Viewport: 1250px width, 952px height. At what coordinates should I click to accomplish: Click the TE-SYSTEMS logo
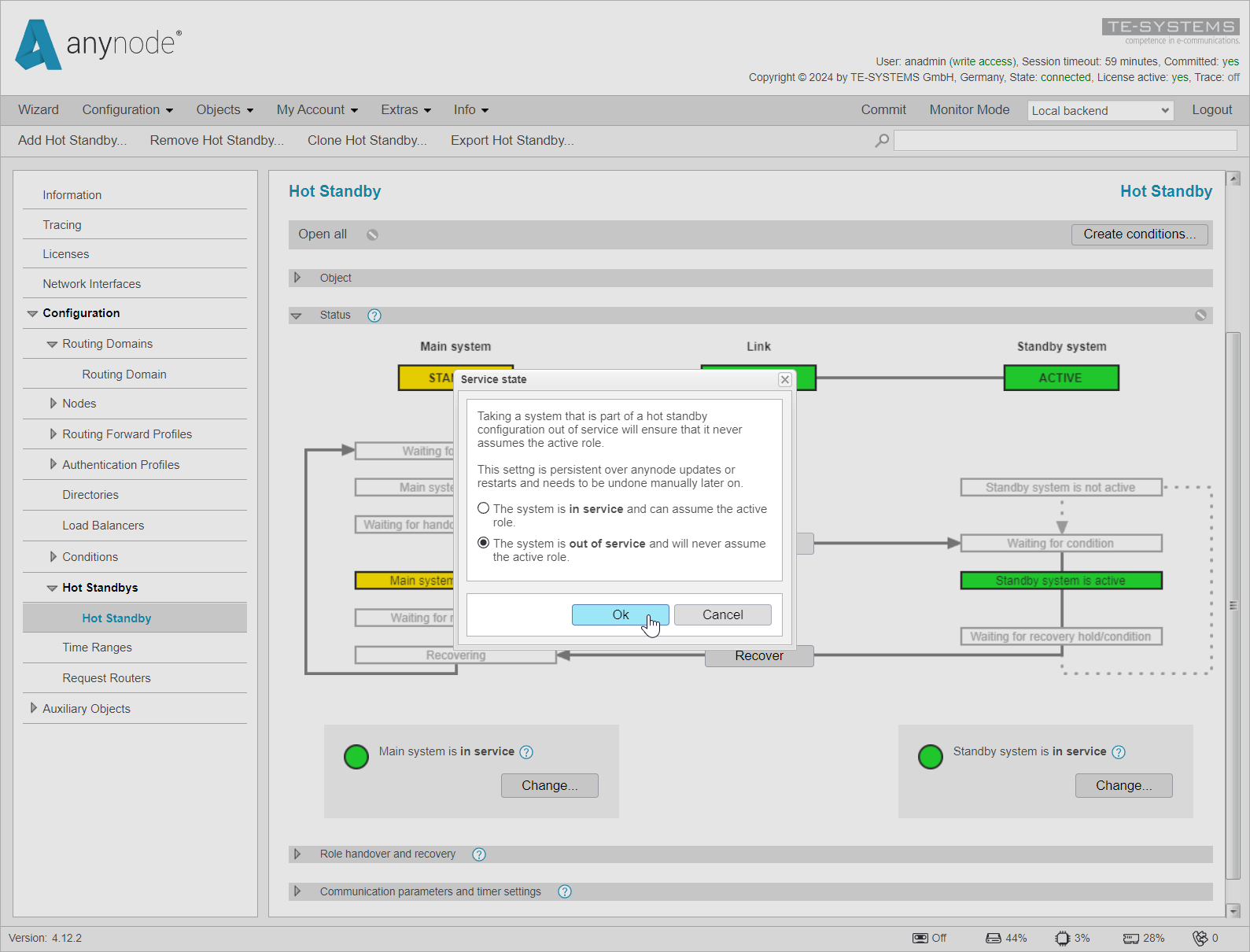[x=1171, y=31]
